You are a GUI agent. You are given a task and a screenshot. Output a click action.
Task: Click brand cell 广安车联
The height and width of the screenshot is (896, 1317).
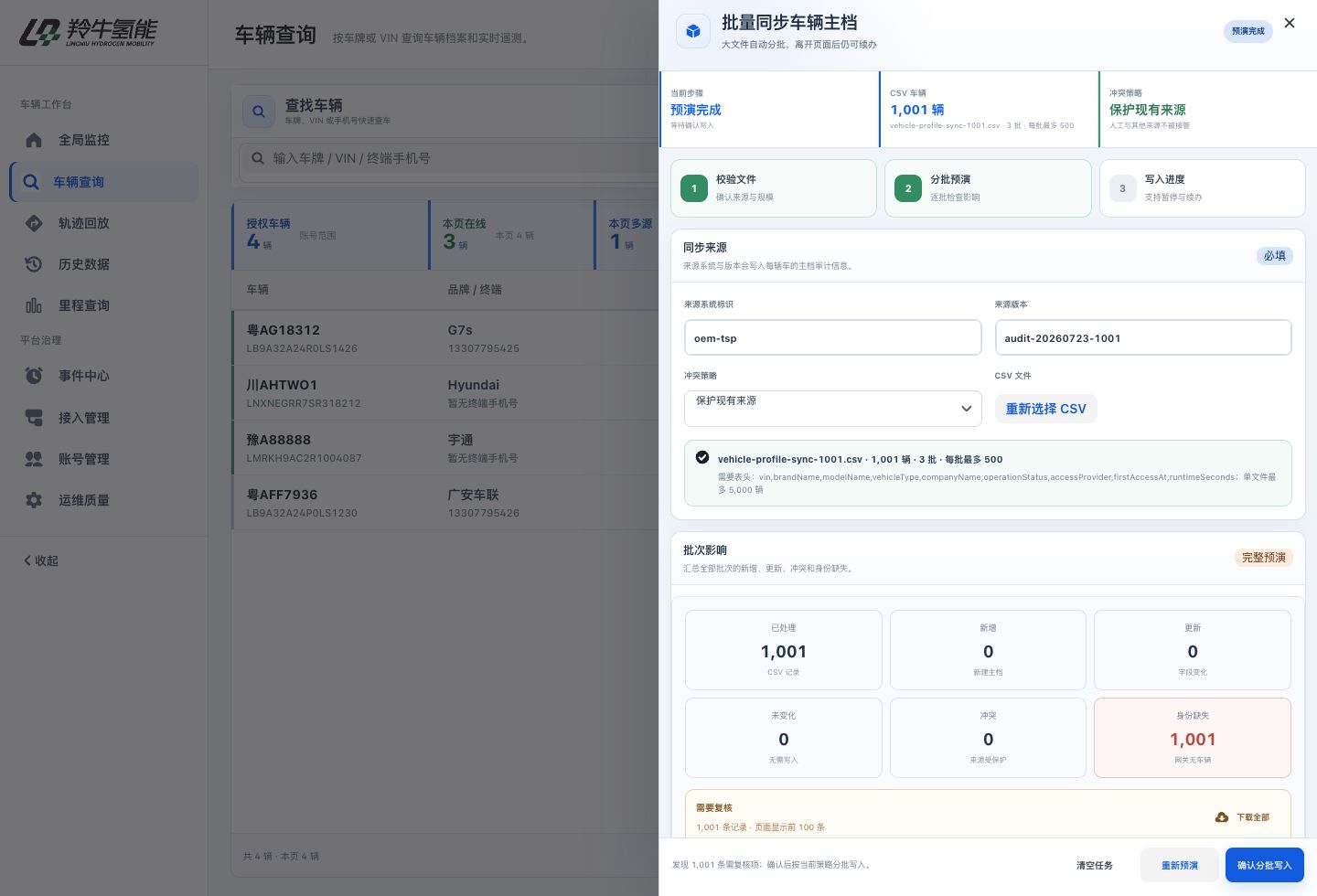[x=473, y=495]
